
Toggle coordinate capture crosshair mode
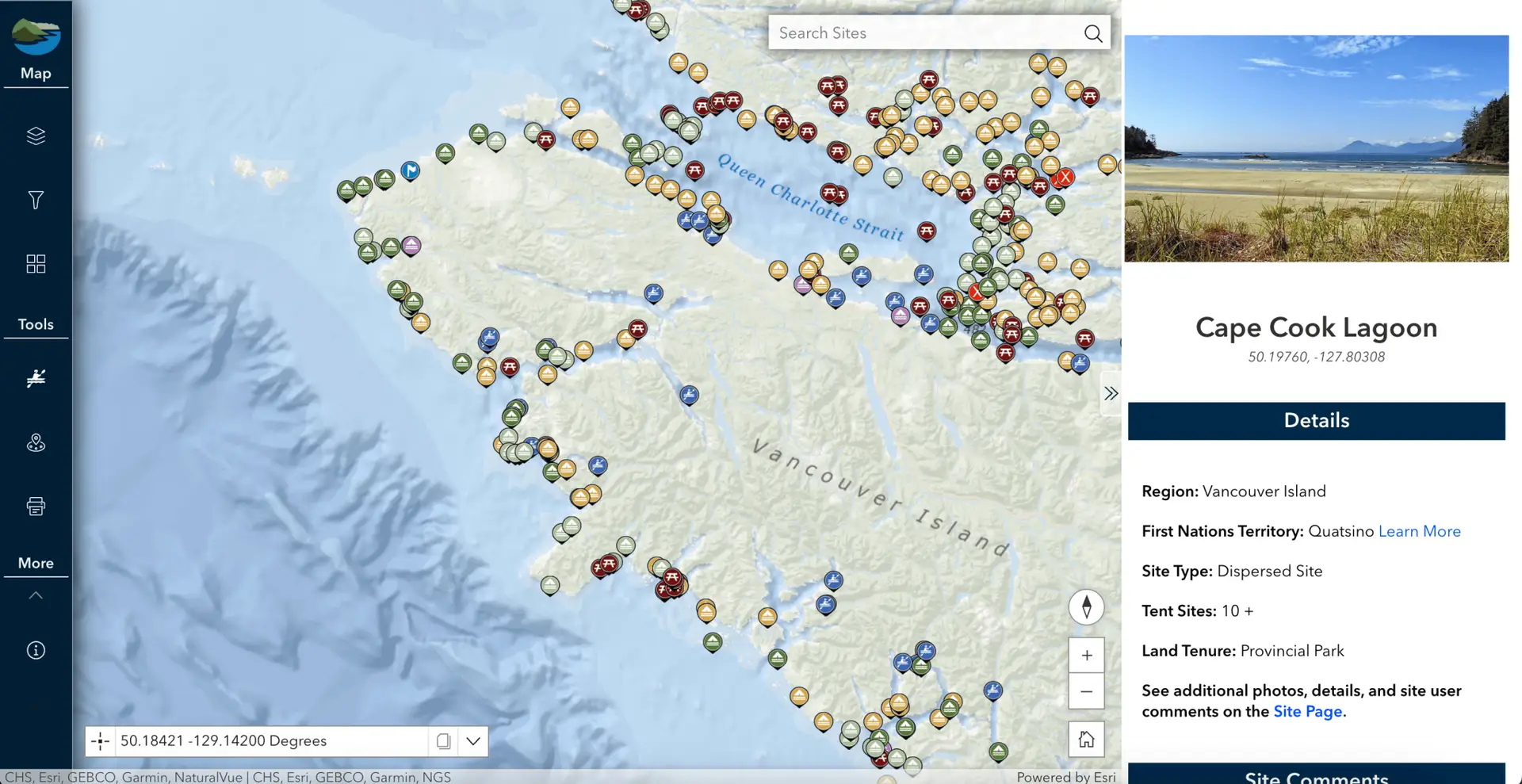[x=101, y=741]
